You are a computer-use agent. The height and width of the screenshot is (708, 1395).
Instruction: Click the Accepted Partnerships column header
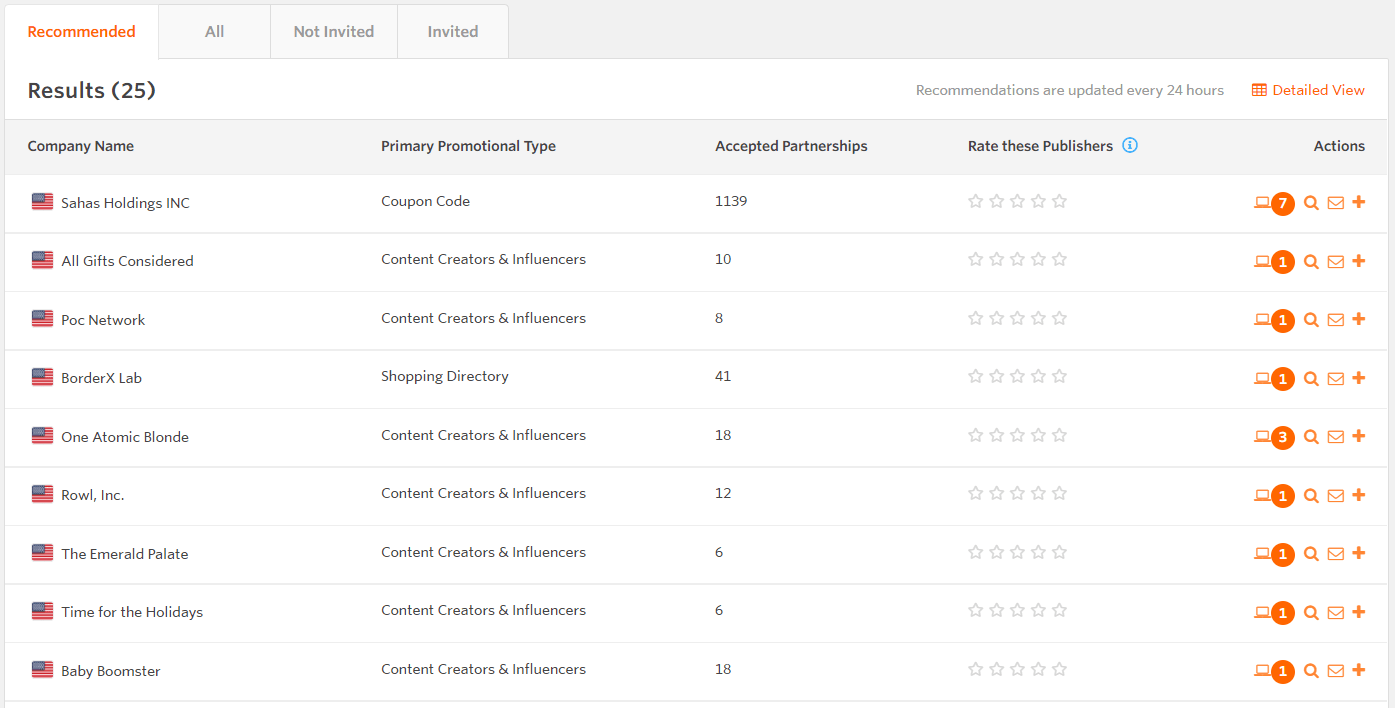point(791,146)
